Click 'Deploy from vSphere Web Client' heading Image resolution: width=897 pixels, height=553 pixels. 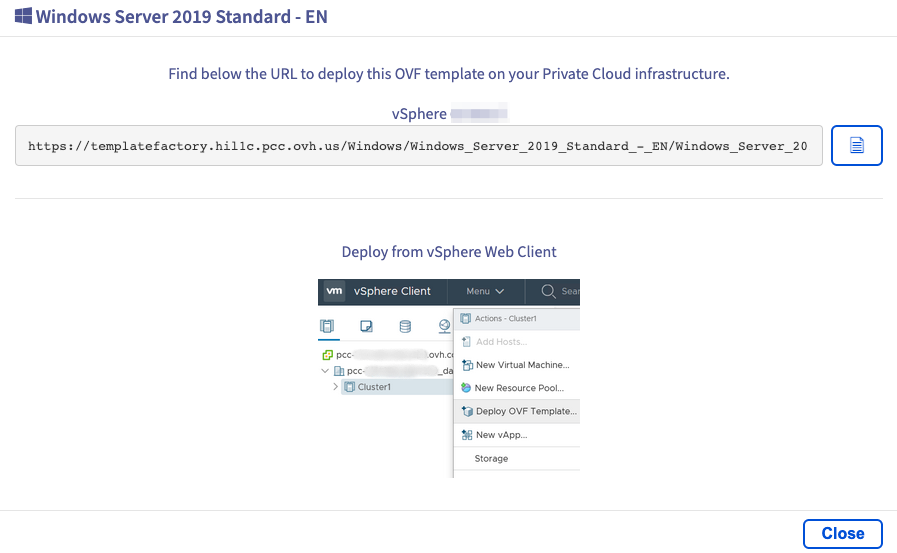[x=449, y=252]
